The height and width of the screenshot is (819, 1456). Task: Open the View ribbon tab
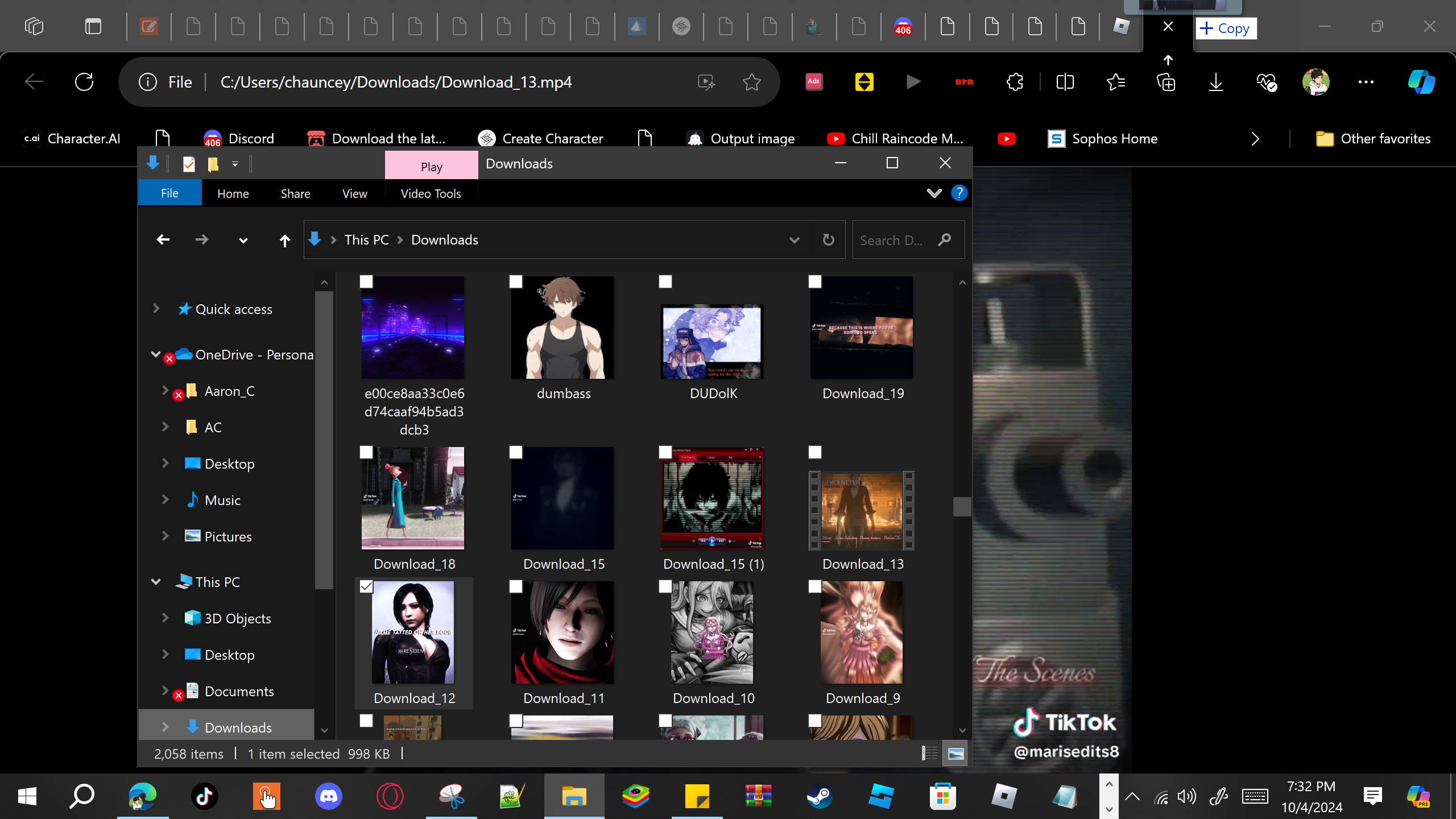click(355, 193)
